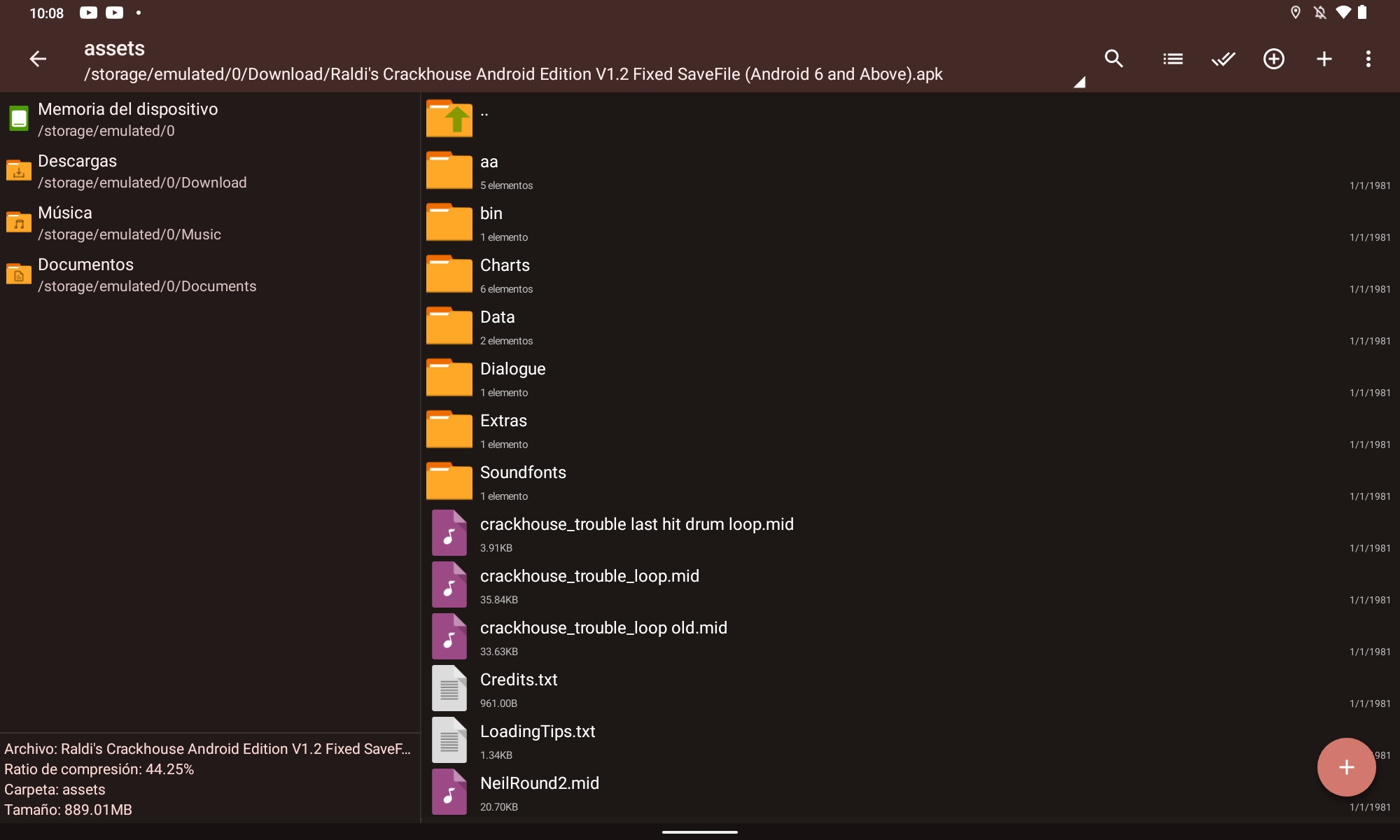Click the crackhouse_trouble_loop.mid file name
Screen dimensions: 1400x840
pyautogui.click(x=589, y=576)
